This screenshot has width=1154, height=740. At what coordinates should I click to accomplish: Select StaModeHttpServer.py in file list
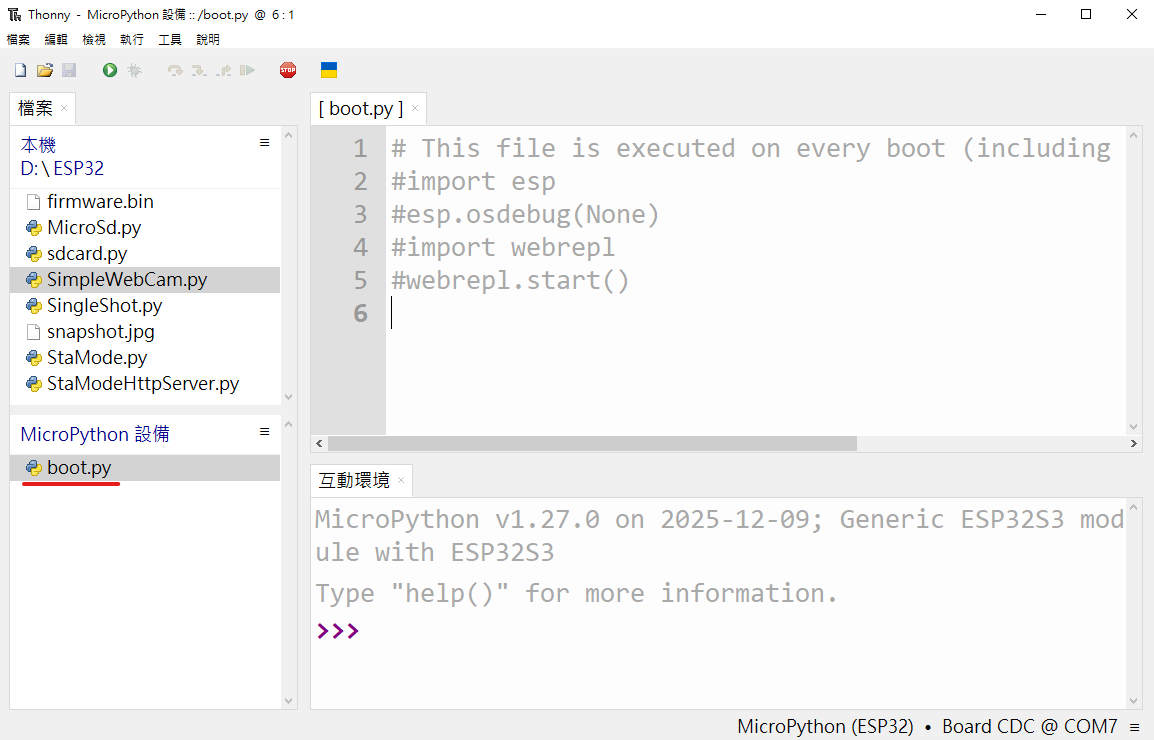coord(143,384)
